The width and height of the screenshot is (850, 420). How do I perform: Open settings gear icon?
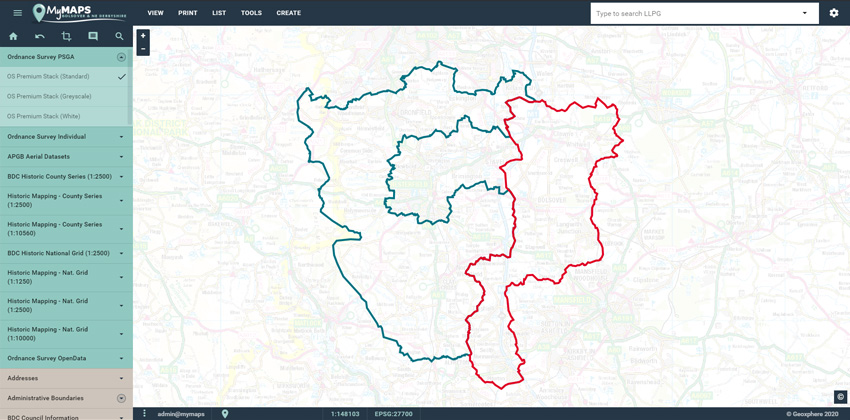pos(834,13)
